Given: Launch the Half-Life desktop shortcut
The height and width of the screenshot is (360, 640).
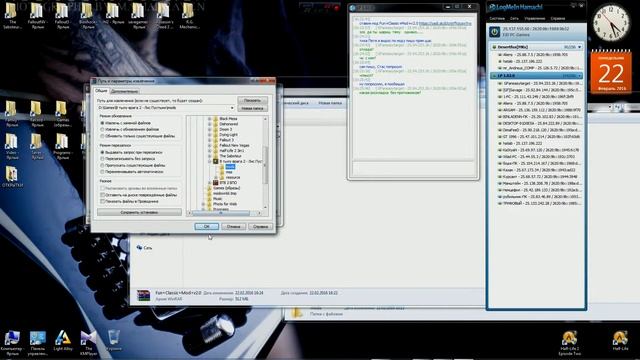Looking at the screenshot, I should click(620, 341).
